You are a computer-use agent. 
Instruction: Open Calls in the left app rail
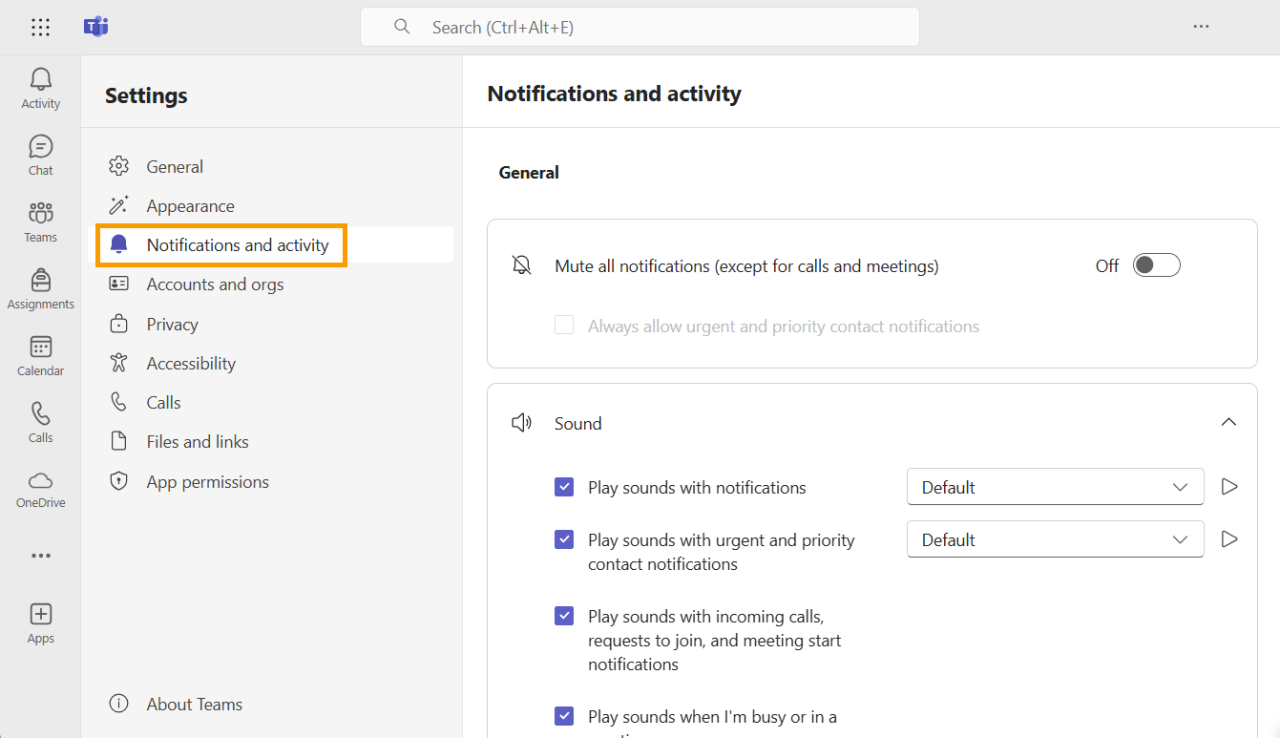pos(41,422)
